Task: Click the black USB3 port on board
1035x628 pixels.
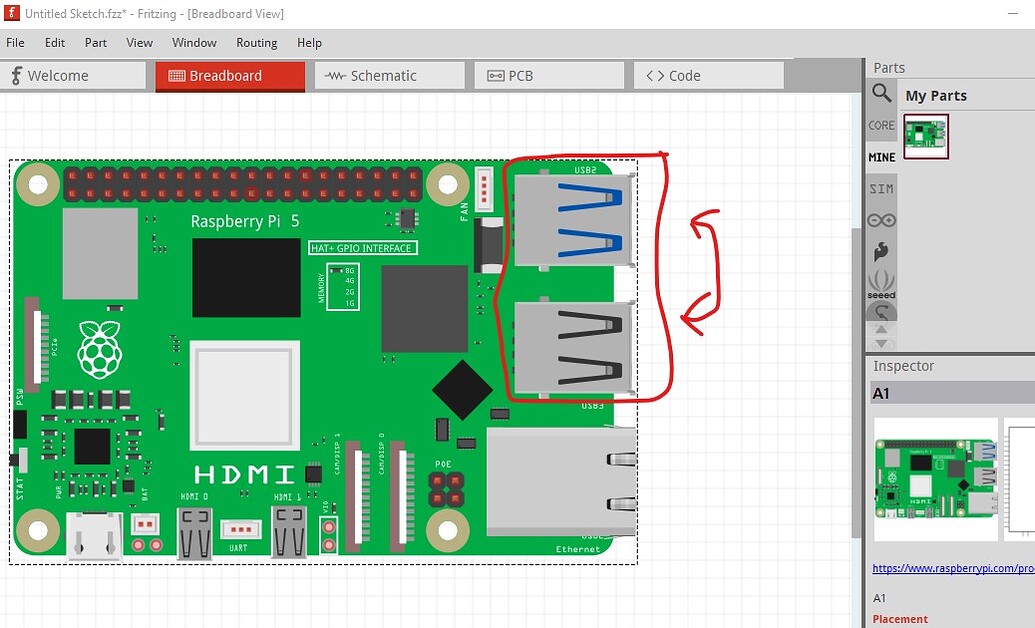Action: [x=574, y=349]
